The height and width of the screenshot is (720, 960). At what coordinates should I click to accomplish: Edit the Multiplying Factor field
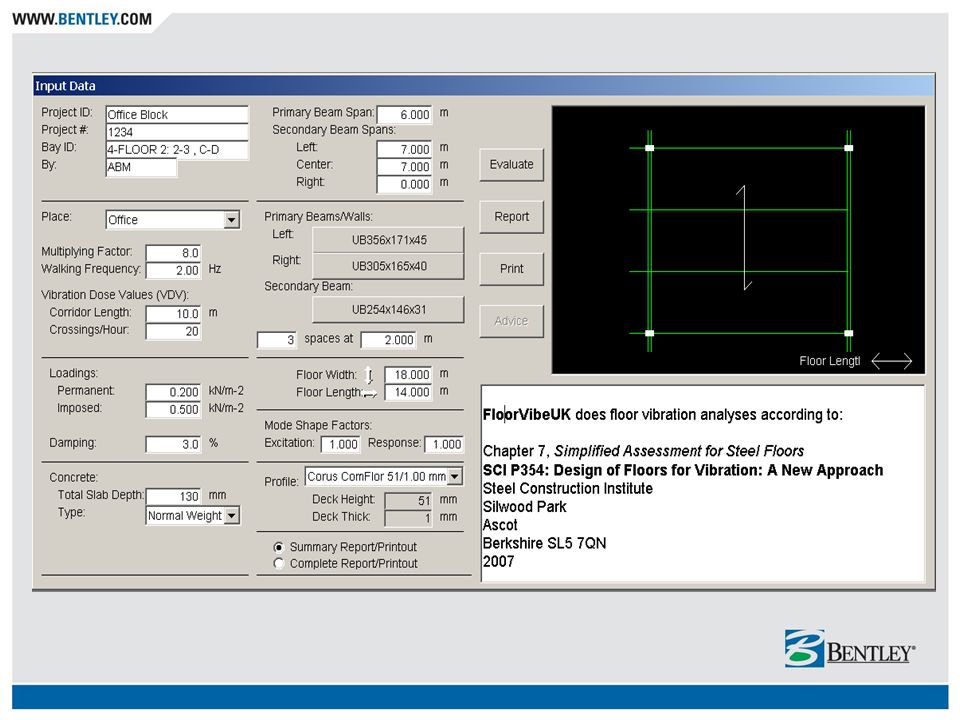click(173, 253)
